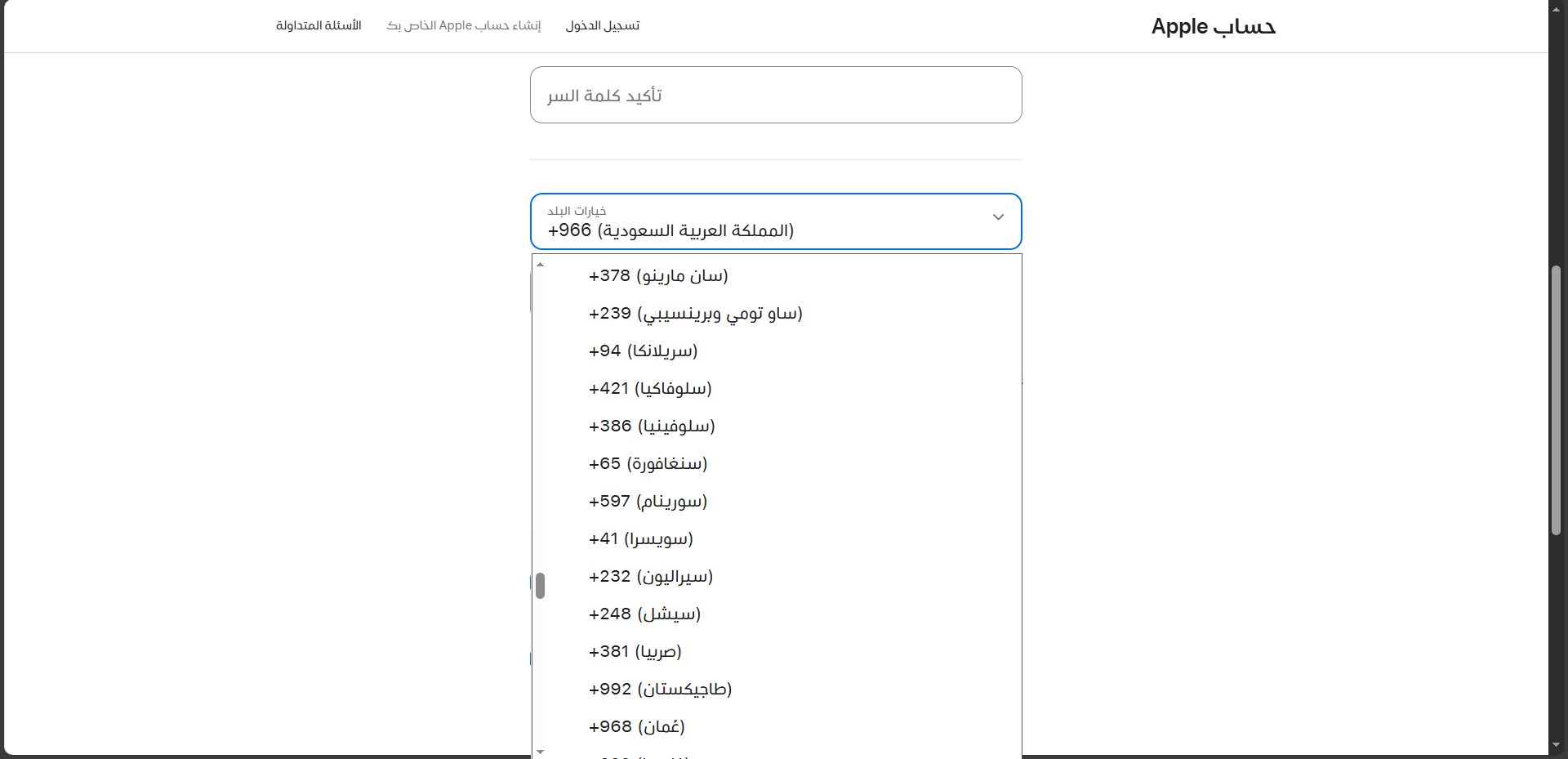1568x759 pixels.
Task: Select Switzerland +41 country code
Action: [641, 539]
